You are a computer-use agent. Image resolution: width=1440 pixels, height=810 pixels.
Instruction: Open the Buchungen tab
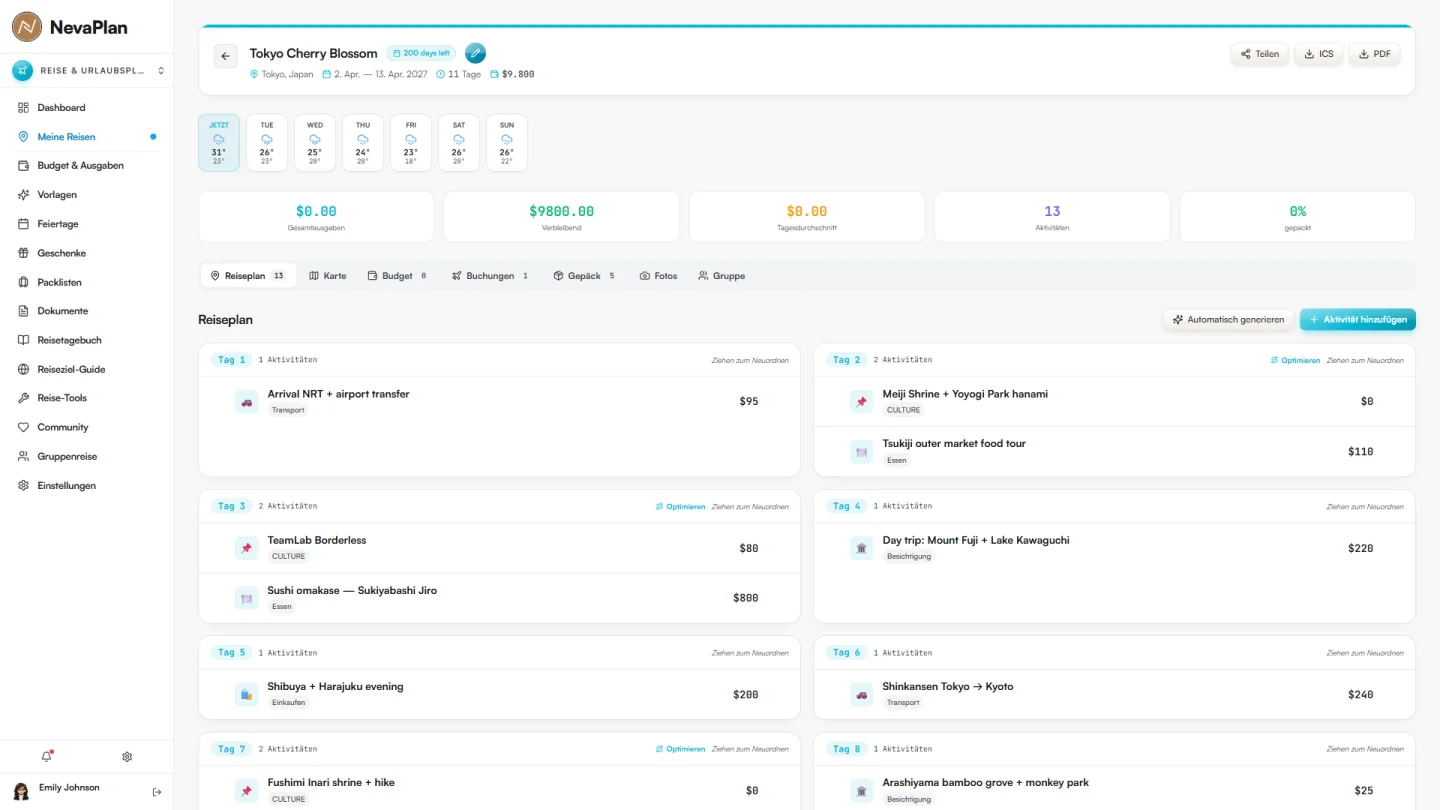point(490,276)
